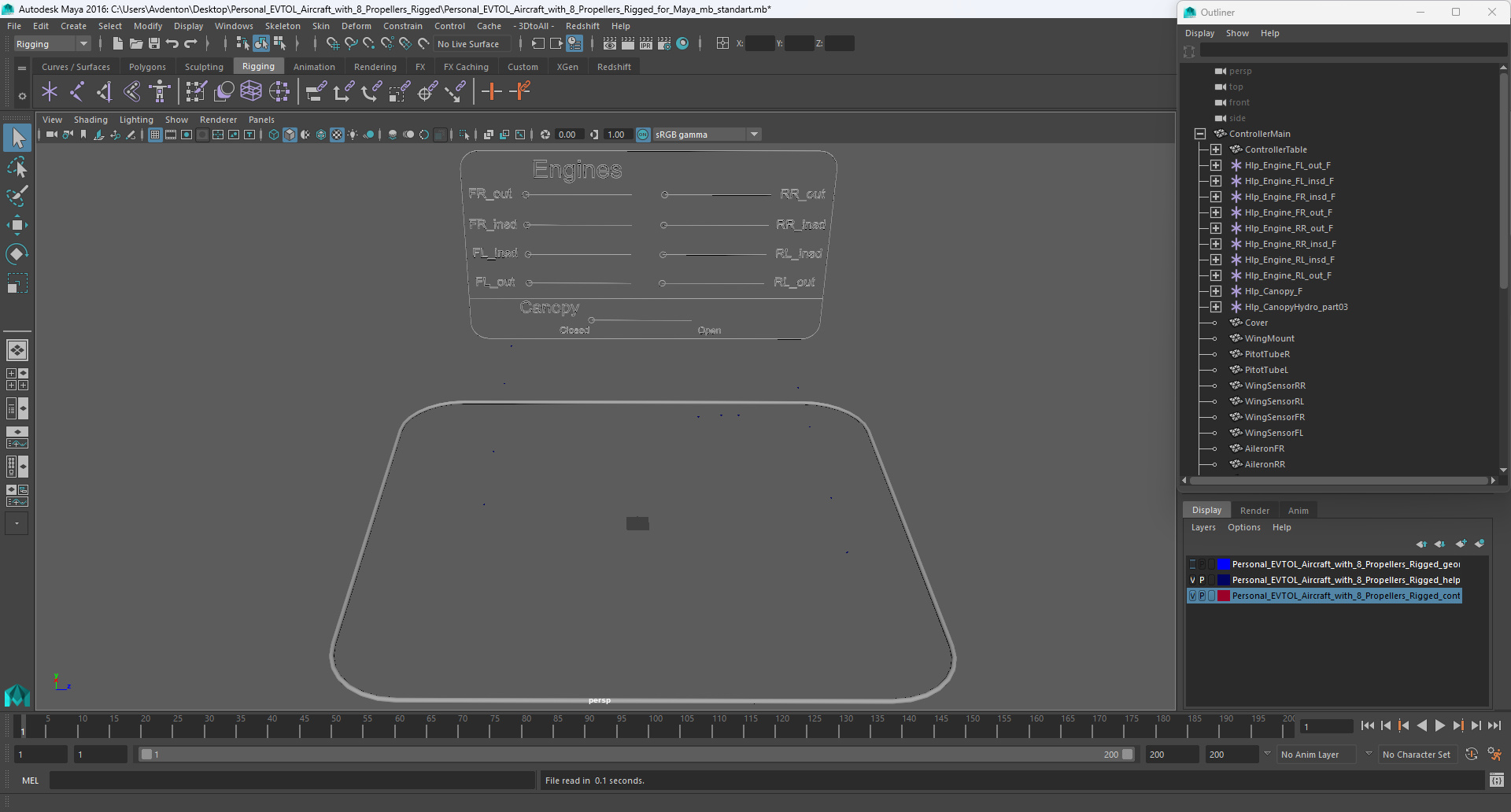This screenshot has height=812, width=1511.
Task: Click the Create IK Handle shelf icon
Action: [x=105, y=92]
